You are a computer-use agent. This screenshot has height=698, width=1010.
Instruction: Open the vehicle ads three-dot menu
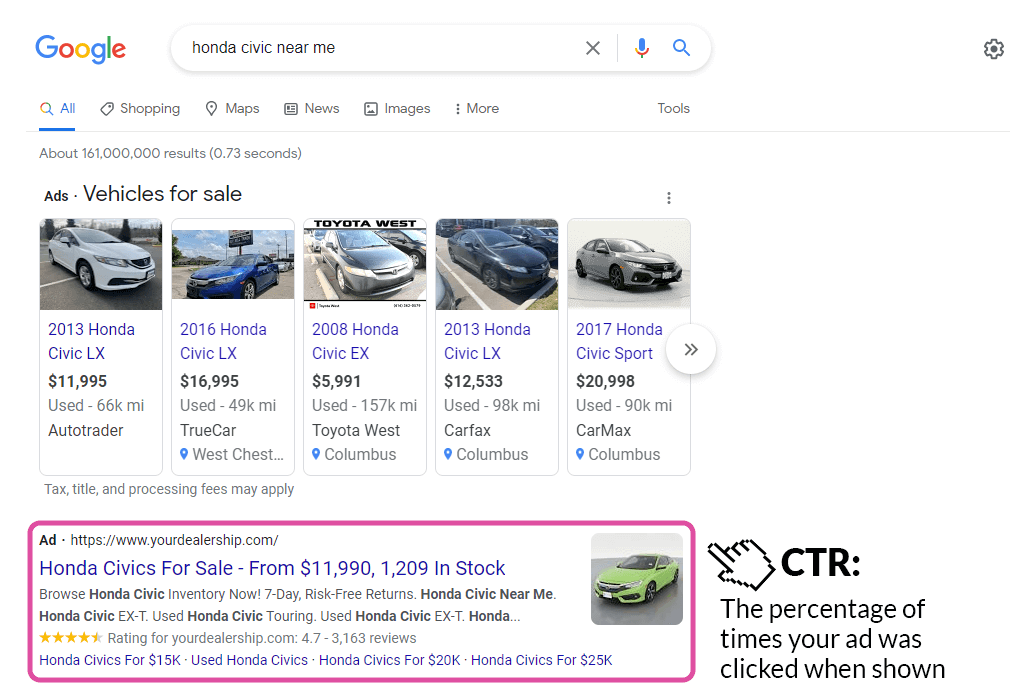pyautogui.click(x=669, y=198)
